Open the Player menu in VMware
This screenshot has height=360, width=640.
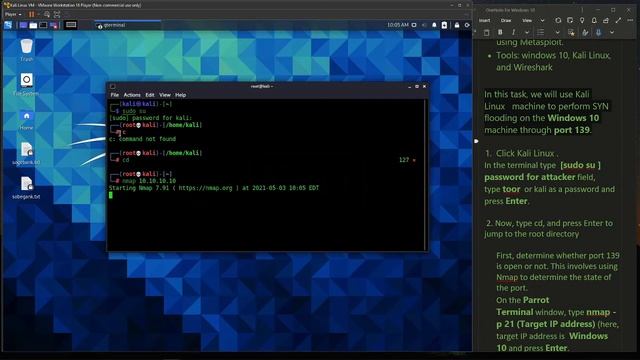tap(13, 14)
